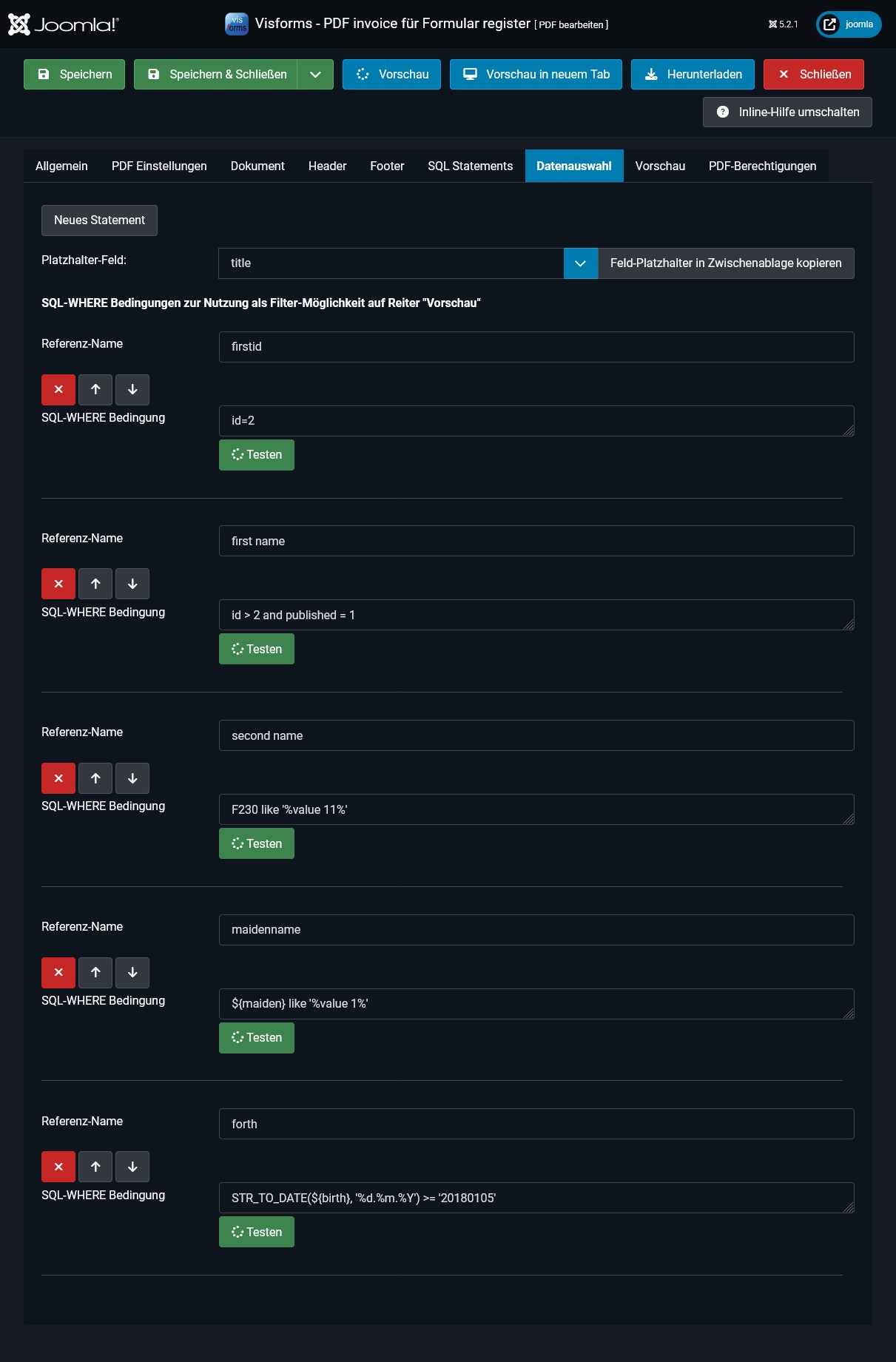896x1362 pixels.
Task: Toggle inline help display
Action: (x=786, y=112)
